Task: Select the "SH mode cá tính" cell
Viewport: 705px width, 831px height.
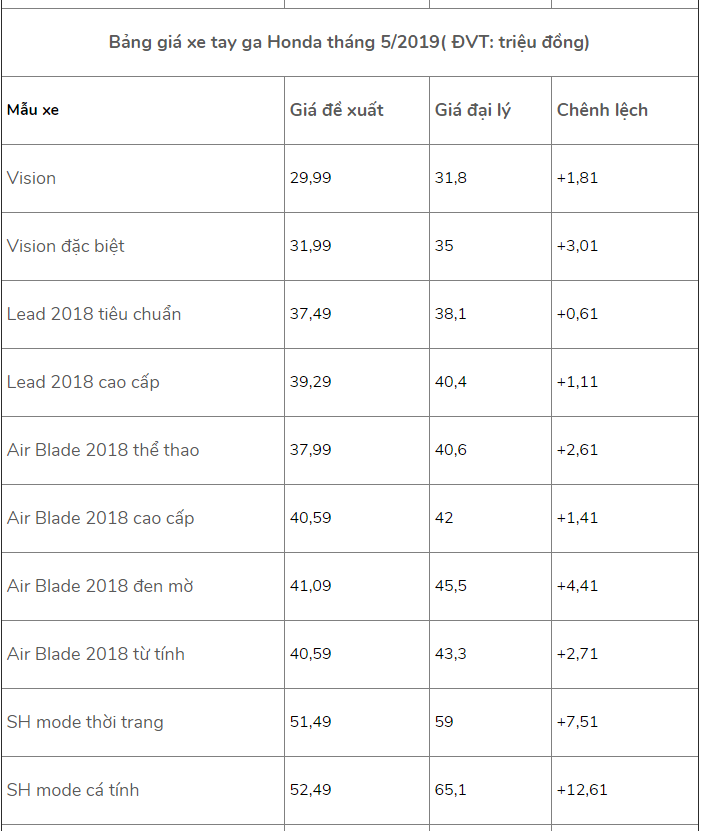Action: point(73,790)
